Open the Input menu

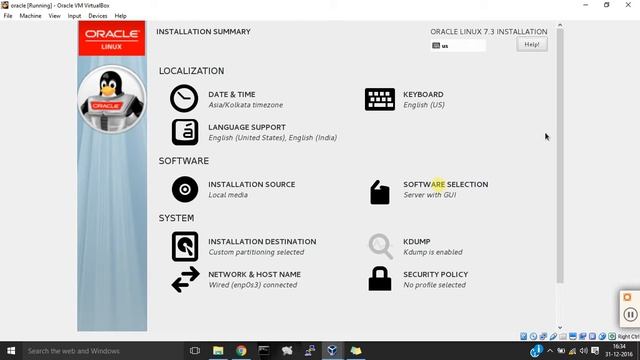[74, 16]
